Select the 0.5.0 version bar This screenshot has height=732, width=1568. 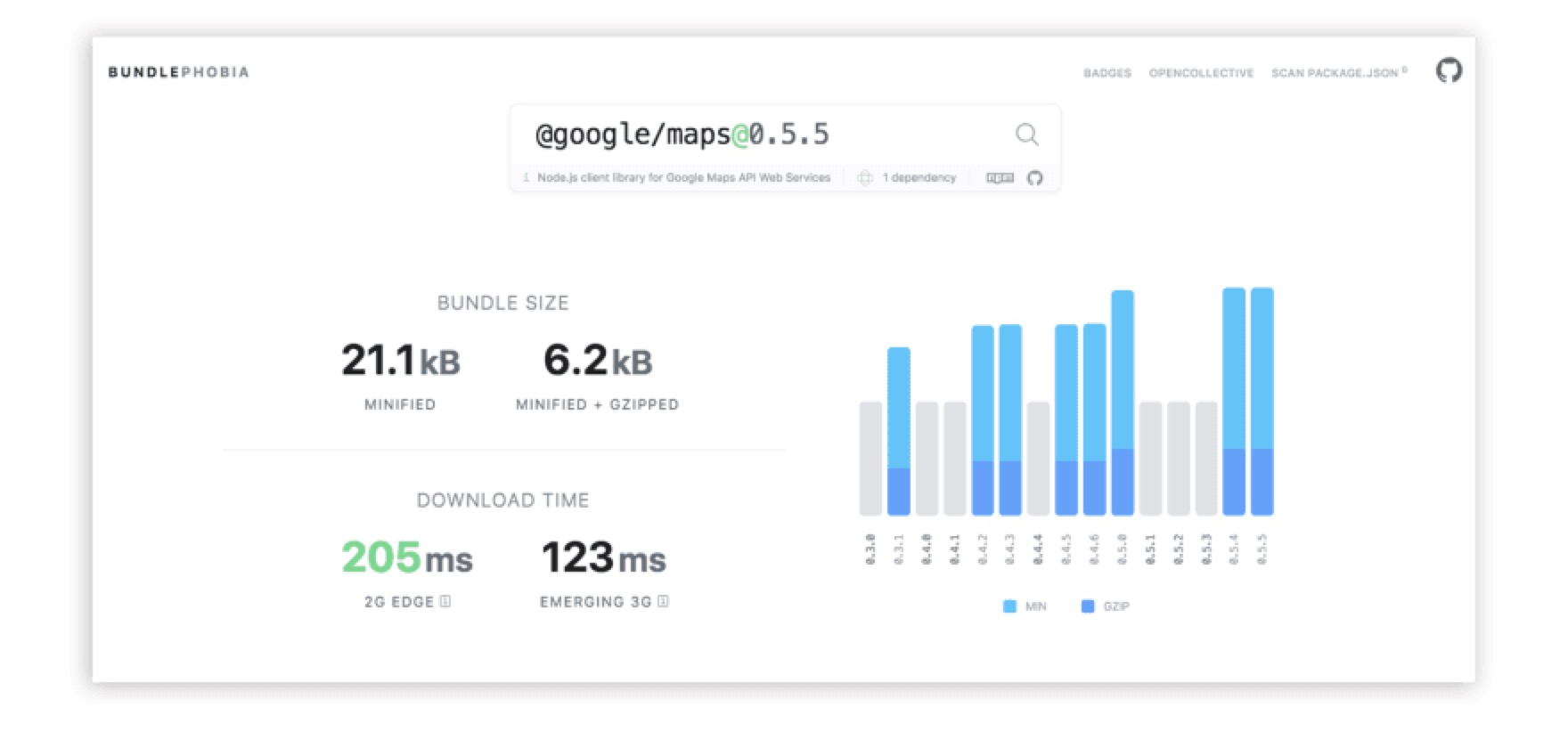(x=1123, y=403)
